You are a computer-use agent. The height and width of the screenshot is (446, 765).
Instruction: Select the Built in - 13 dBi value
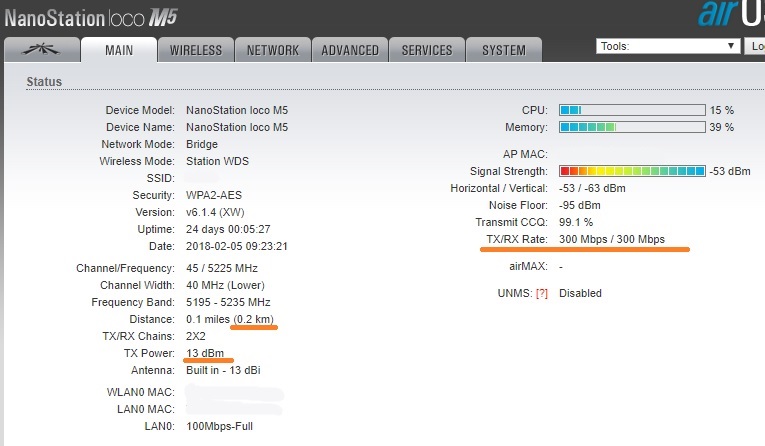coord(223,370)
